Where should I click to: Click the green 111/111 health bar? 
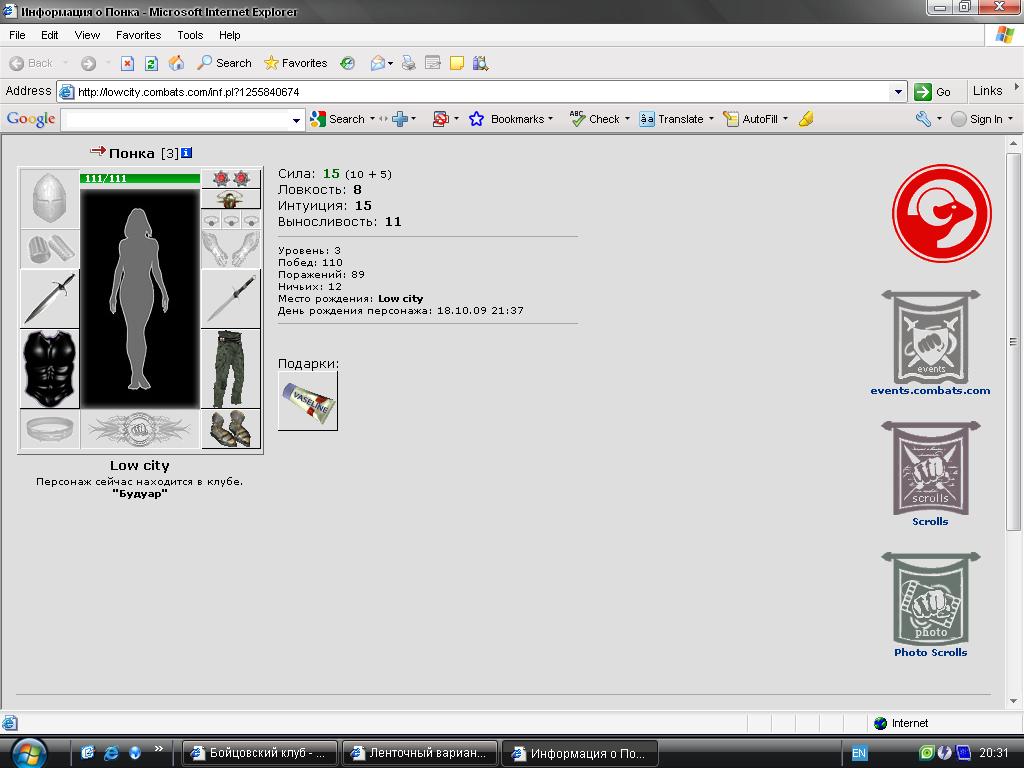pyautogui.click(x=140, y=178)
